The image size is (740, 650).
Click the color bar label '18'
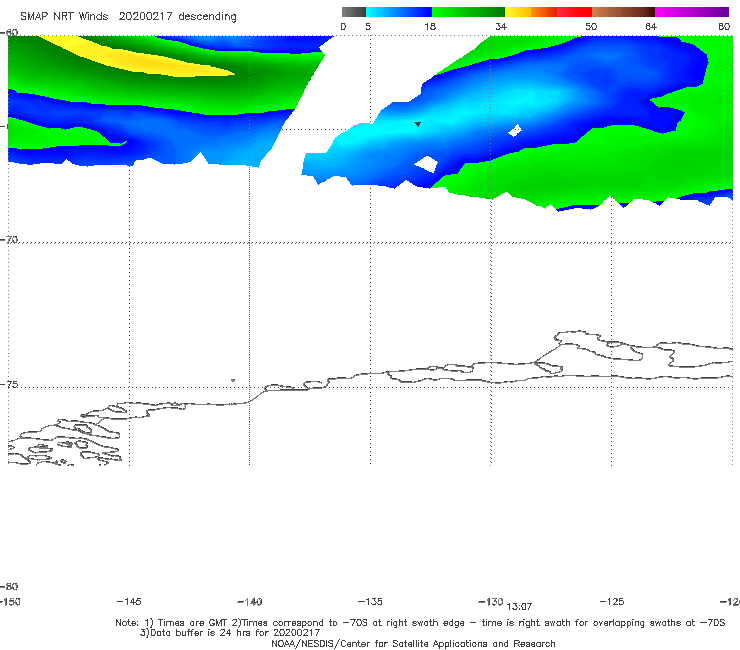click(430, 27)
